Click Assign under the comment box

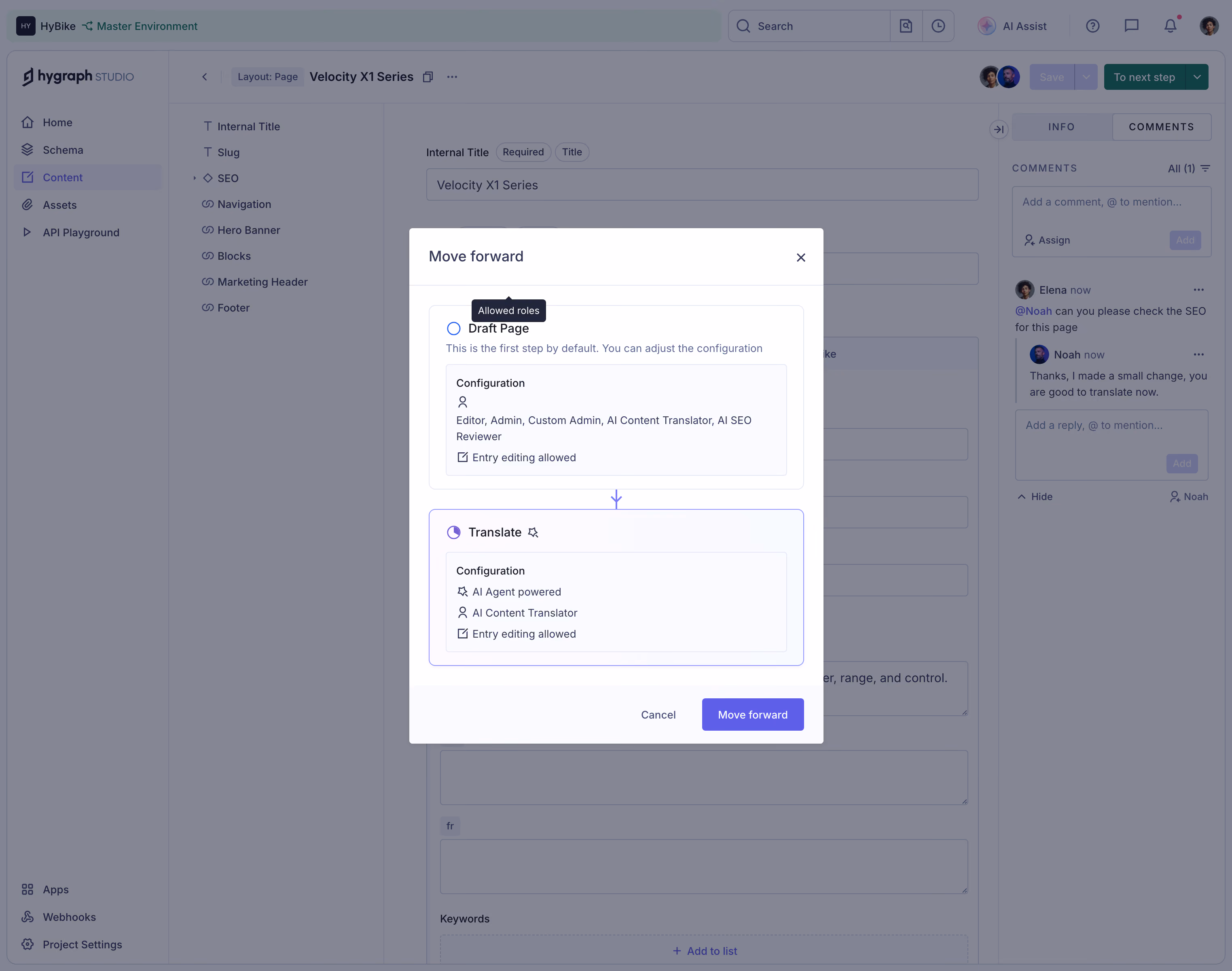pyautogui.click(x=1047, y=240)
